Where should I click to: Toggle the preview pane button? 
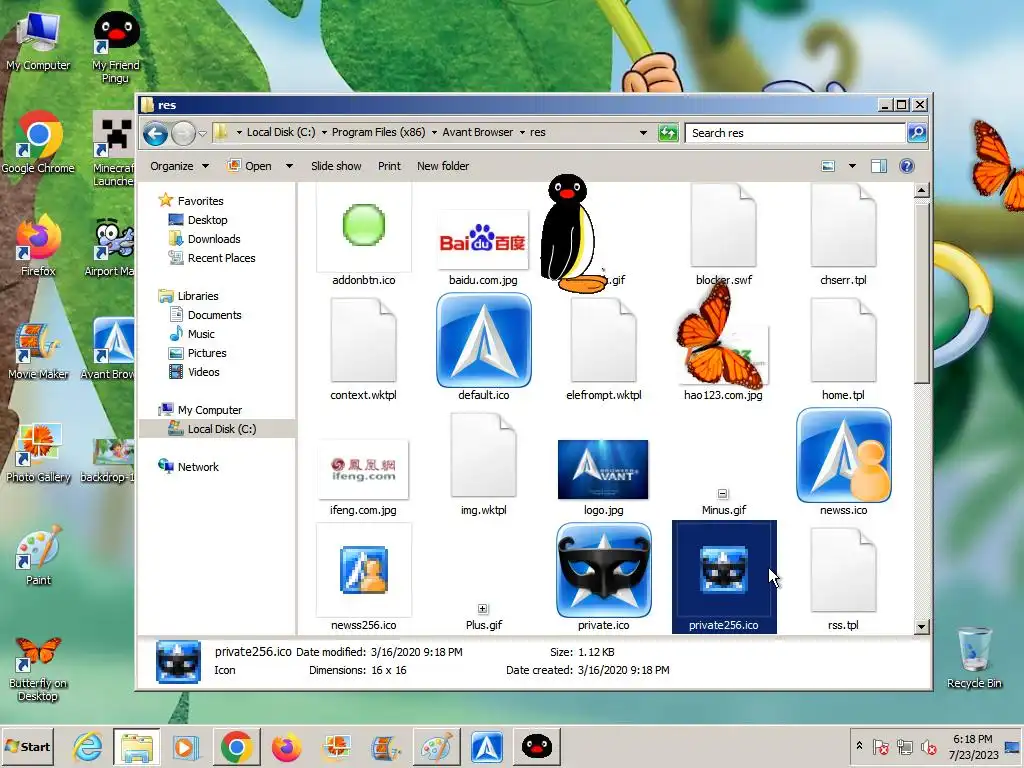[879, 166]
